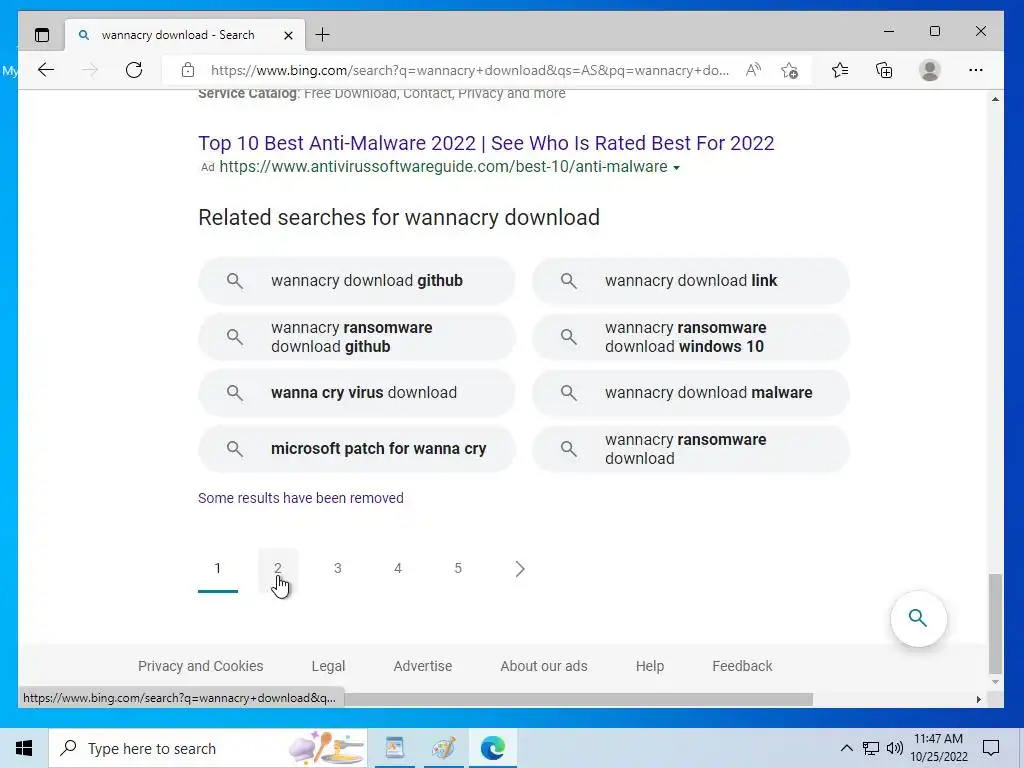
Task: Open the Privacy and Cookies footer link
Action: pos(200,666)
